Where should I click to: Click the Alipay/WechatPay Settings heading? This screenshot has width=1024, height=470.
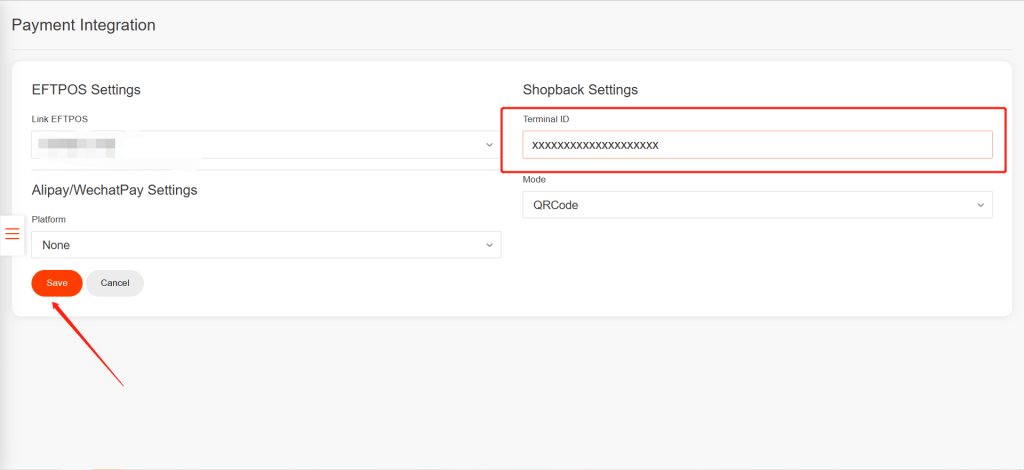(114, 190)
